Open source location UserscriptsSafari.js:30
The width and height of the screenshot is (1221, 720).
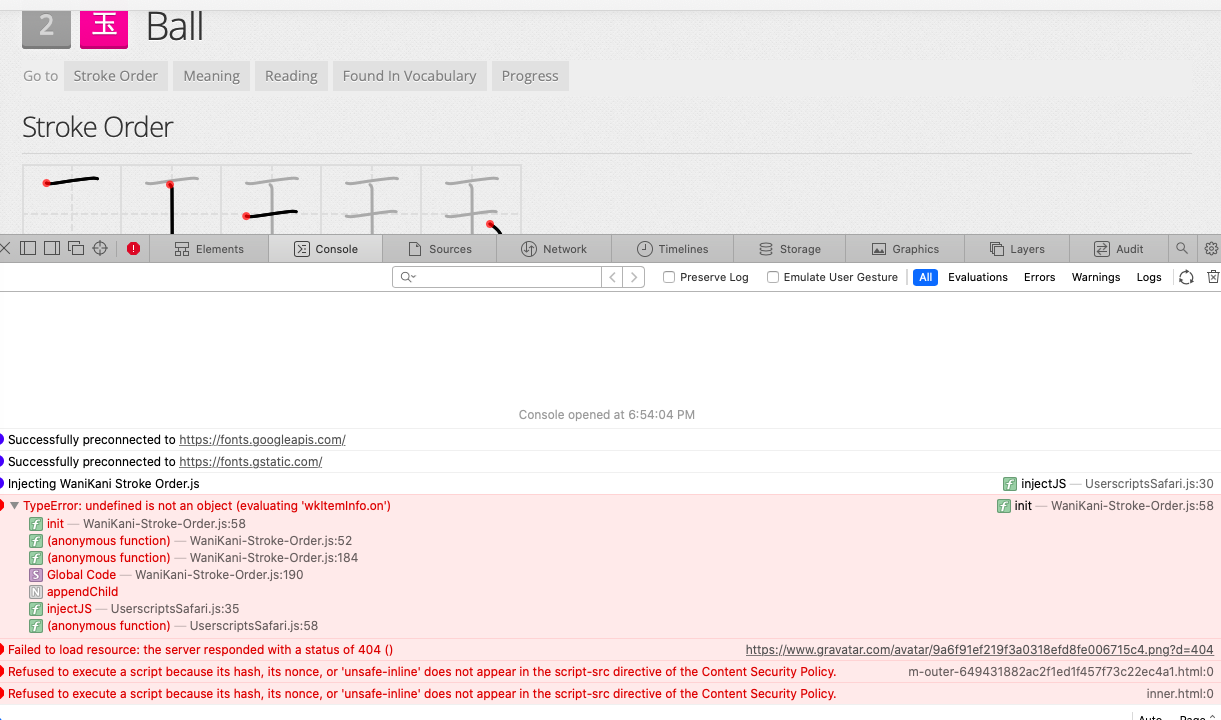coord(1149,484)
